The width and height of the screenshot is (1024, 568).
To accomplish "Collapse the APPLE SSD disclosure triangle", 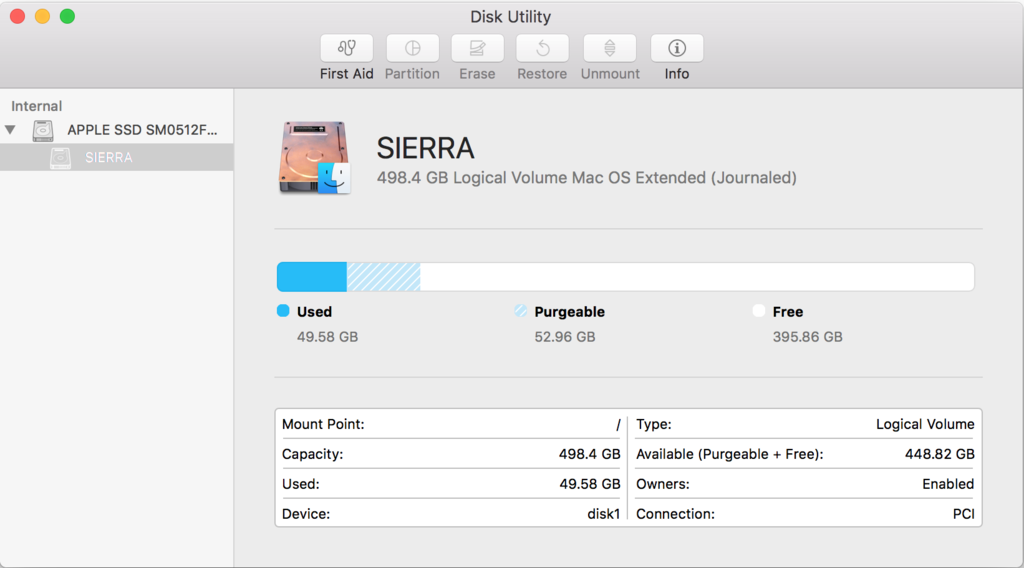I will (10, 129).
